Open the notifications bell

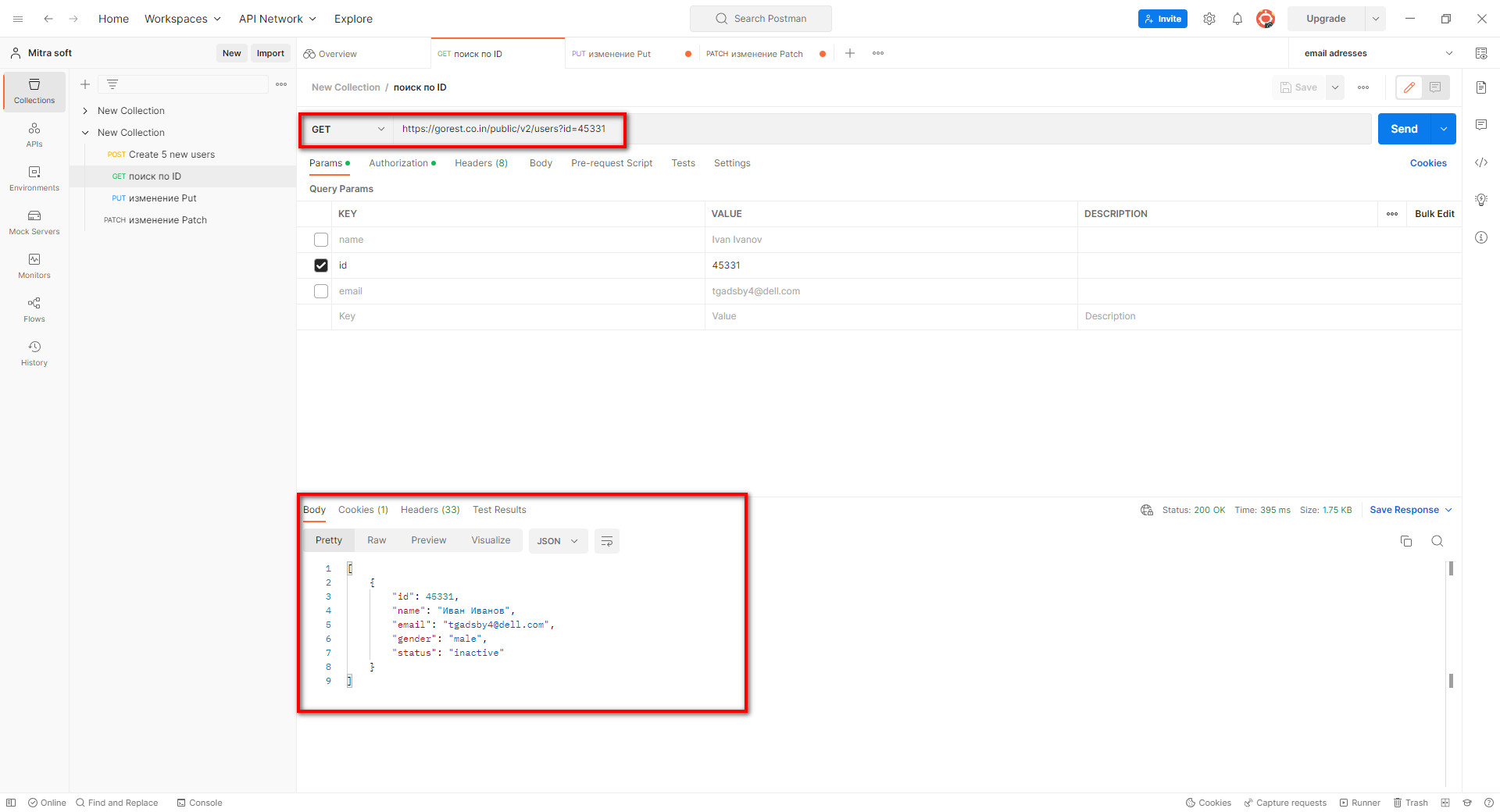tap(1237, 19)
